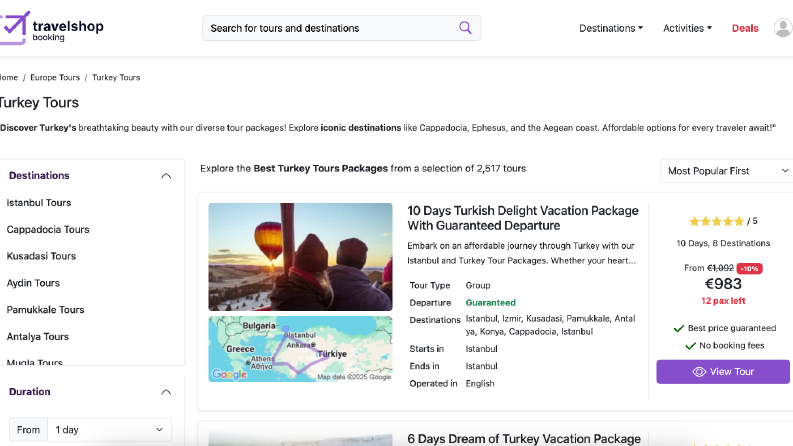Click the travelshop booking logo

[52, 28]
